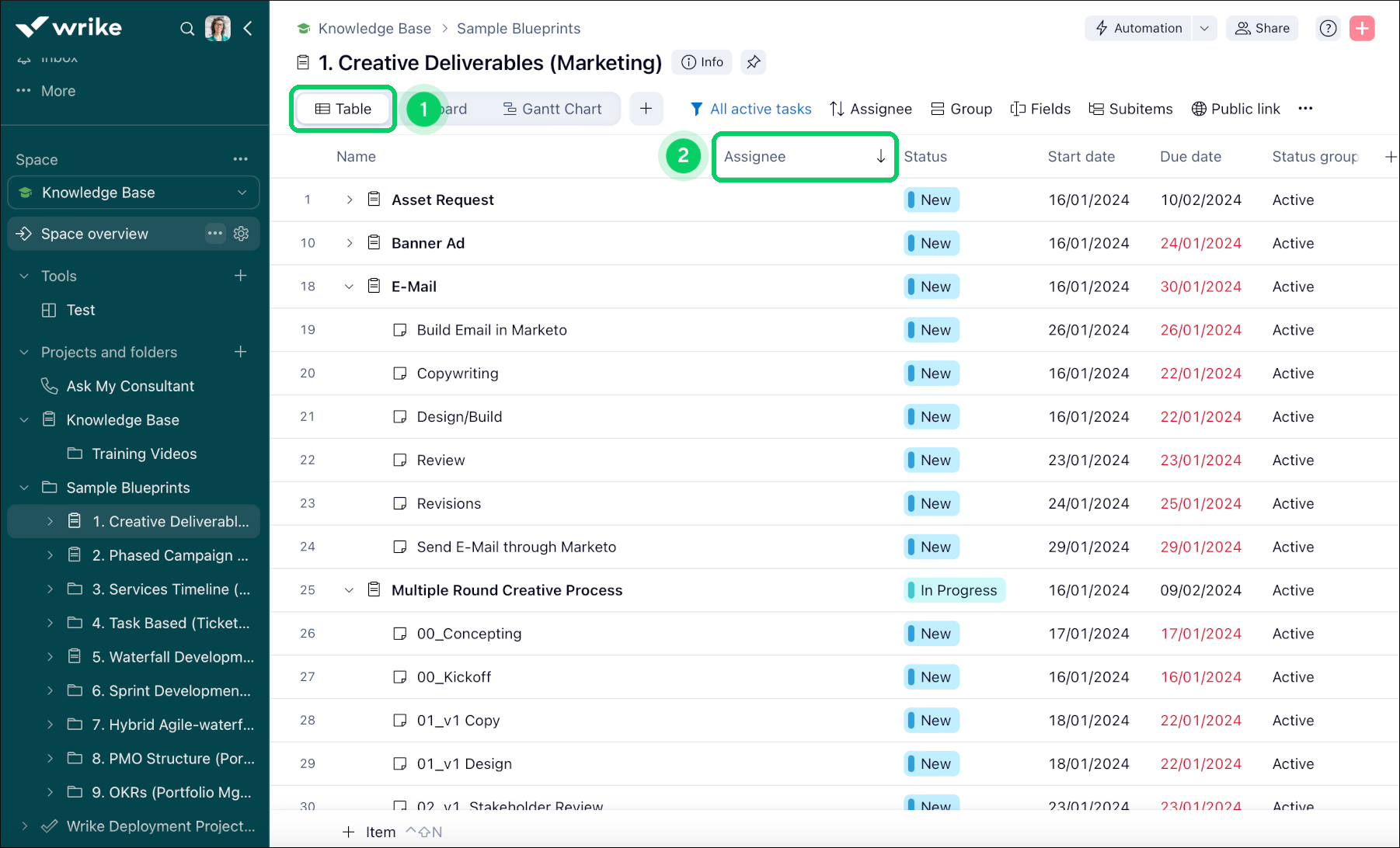Open Space overview settings gear
The height and width of the screenshot is (848, 1400).
pyautogui.click(x=242, y=233)
